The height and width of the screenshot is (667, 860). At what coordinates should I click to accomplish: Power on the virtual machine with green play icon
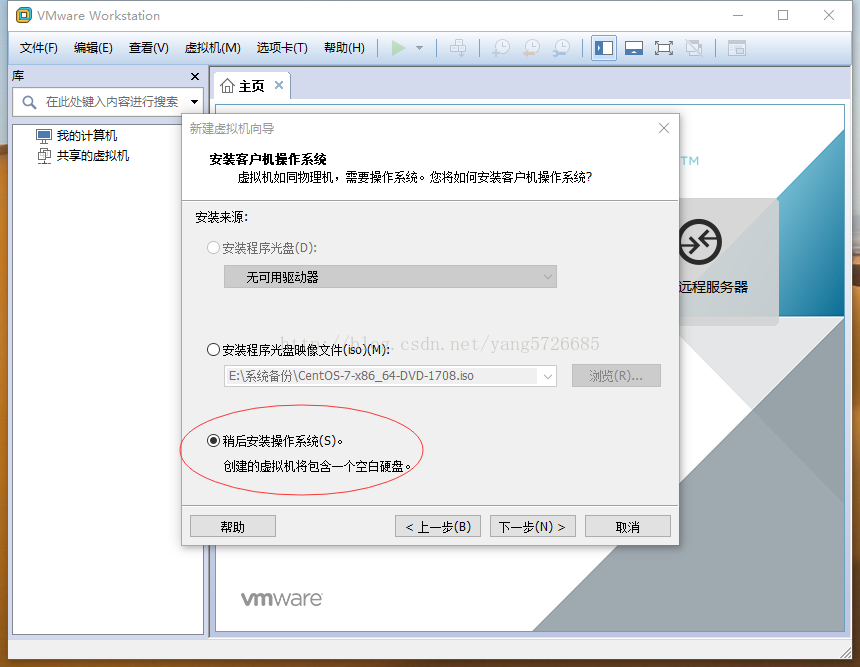point(398,47)
